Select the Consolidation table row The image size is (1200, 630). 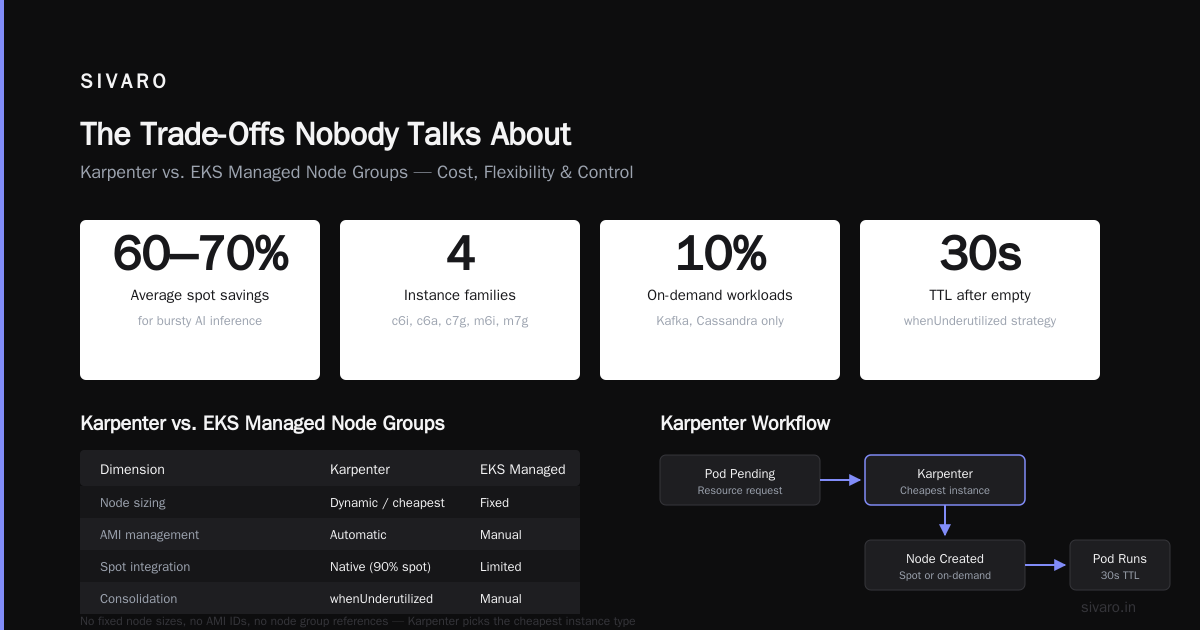pyautogui.click(x=330, y=598)
